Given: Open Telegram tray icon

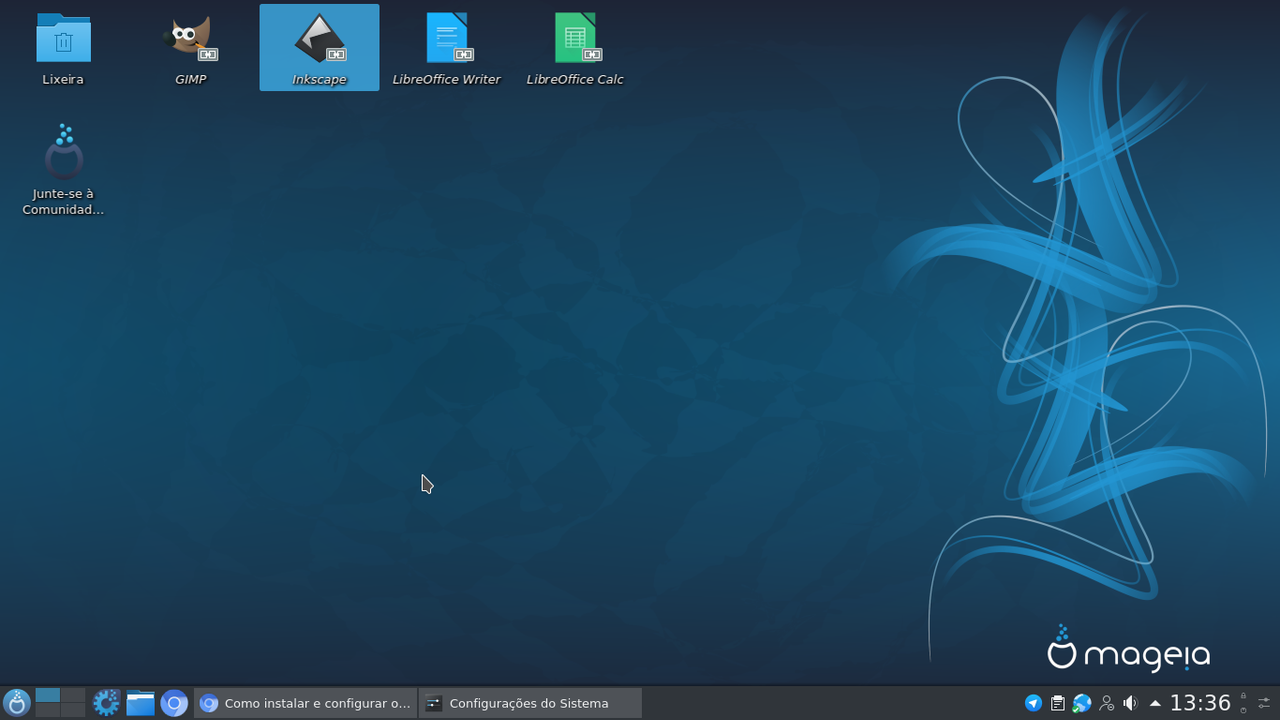Looking at the screenshot, I should click(1033, 703).
